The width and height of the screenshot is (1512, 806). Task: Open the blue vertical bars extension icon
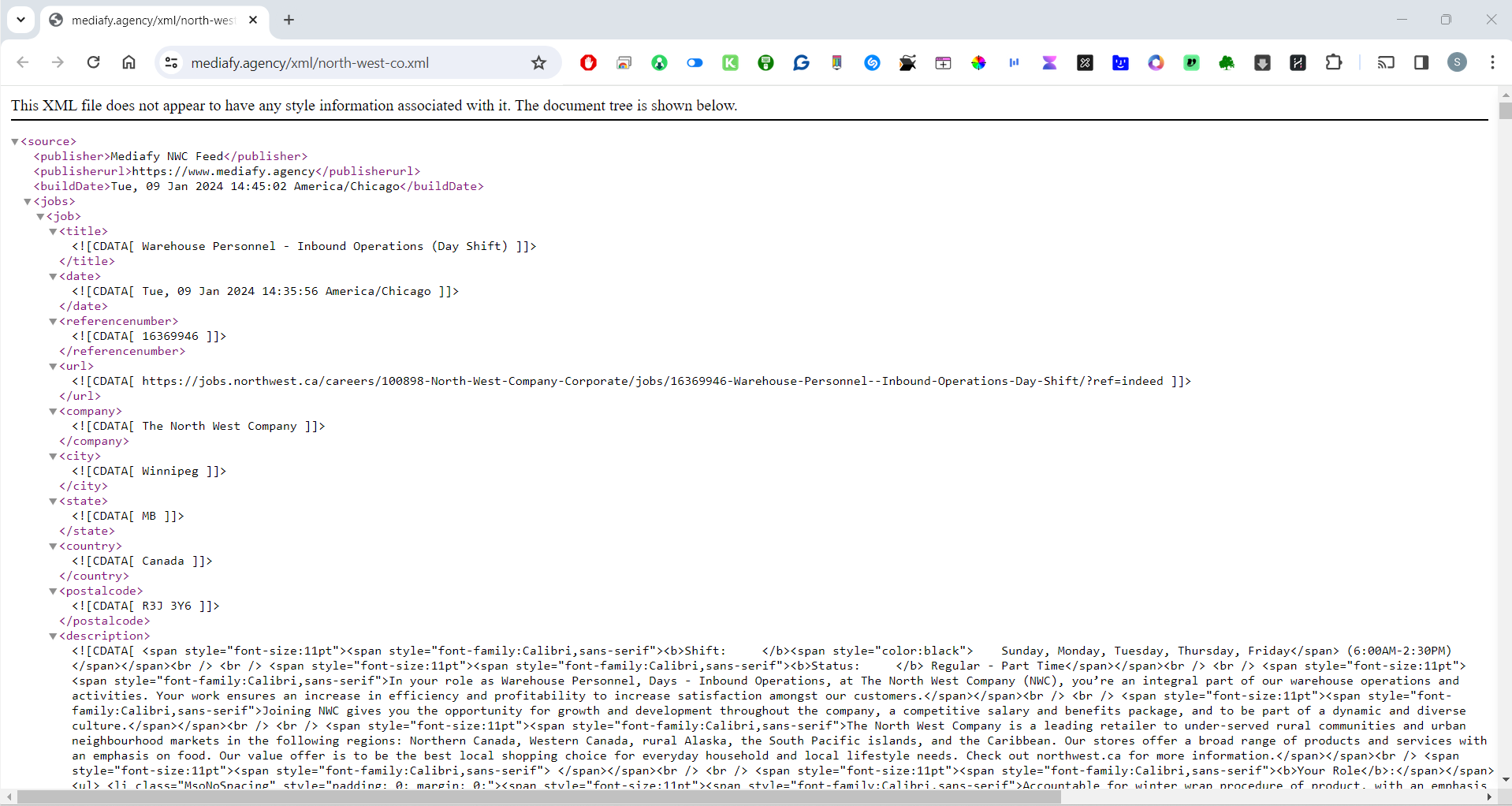click(1014, 63)
